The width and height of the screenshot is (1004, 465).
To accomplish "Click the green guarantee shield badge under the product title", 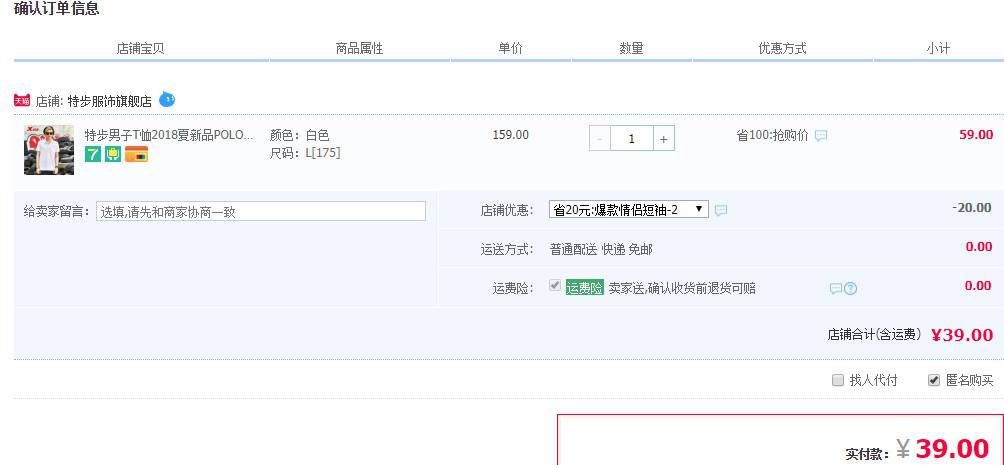I will pyautogui.click(x=113, y=154).
